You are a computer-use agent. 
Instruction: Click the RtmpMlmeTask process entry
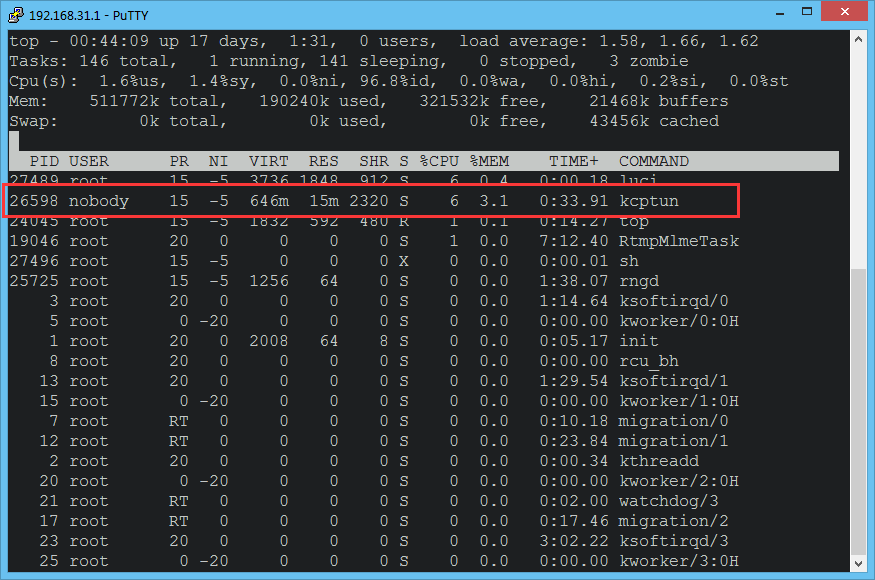pos(400,240)
